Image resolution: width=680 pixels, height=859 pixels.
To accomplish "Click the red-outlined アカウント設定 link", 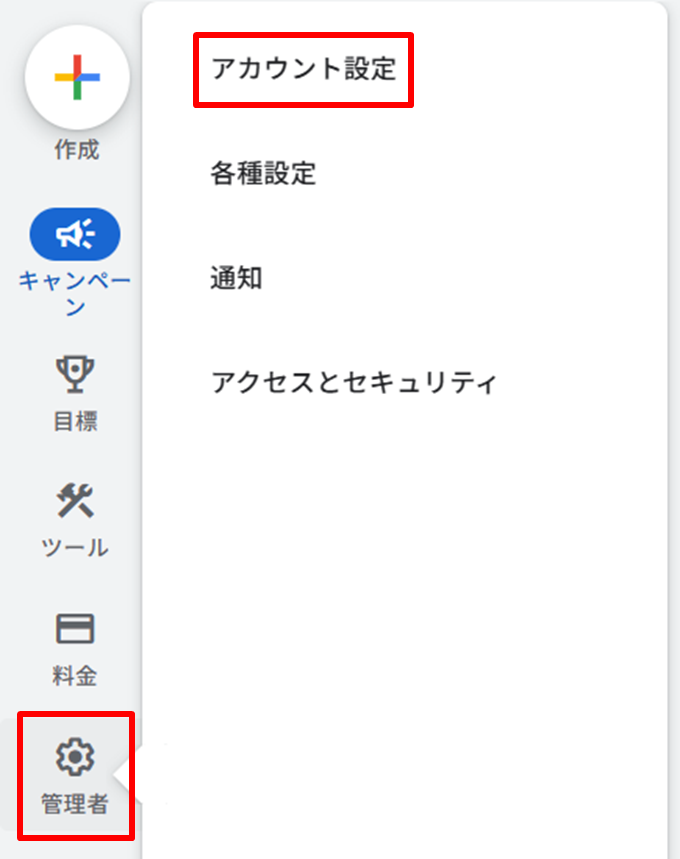I will [304, 70].
